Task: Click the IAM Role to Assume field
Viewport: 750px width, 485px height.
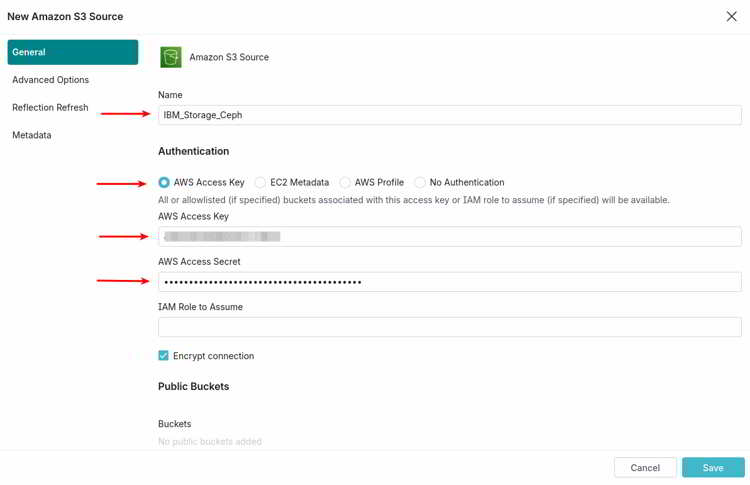Action: pyautogui.click(x=450, y=327)
